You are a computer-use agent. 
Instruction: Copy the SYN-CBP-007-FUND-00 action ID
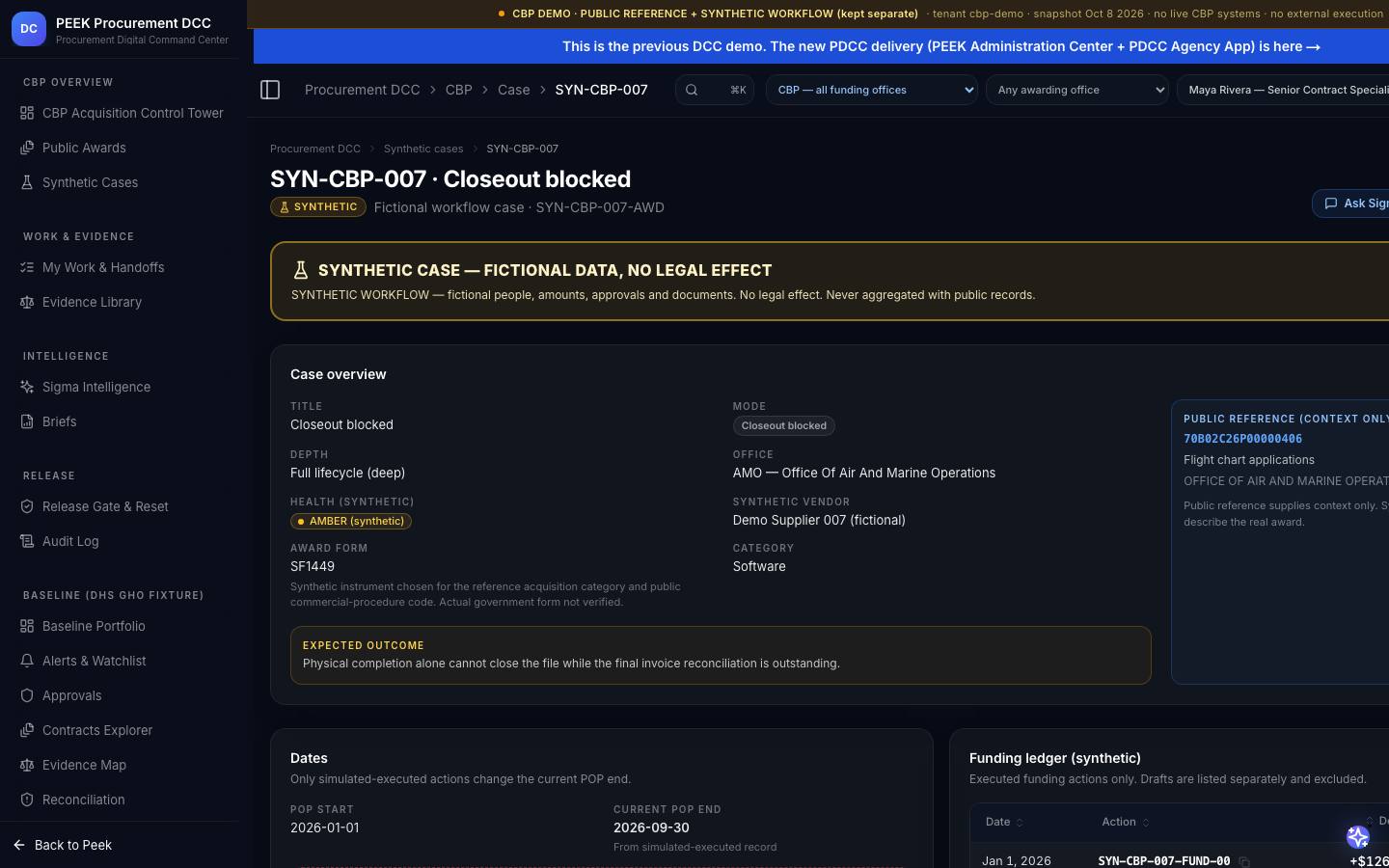coord(1244,861)
